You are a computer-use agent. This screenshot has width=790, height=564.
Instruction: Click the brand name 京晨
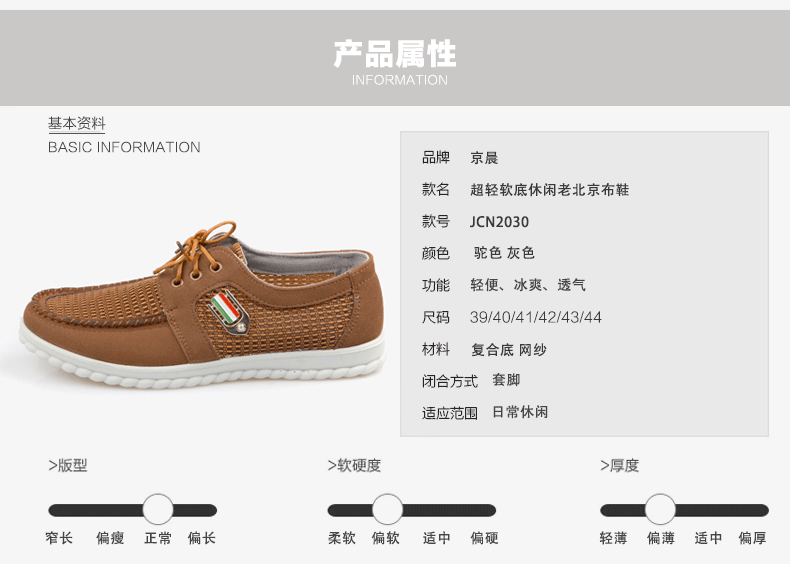484,158
